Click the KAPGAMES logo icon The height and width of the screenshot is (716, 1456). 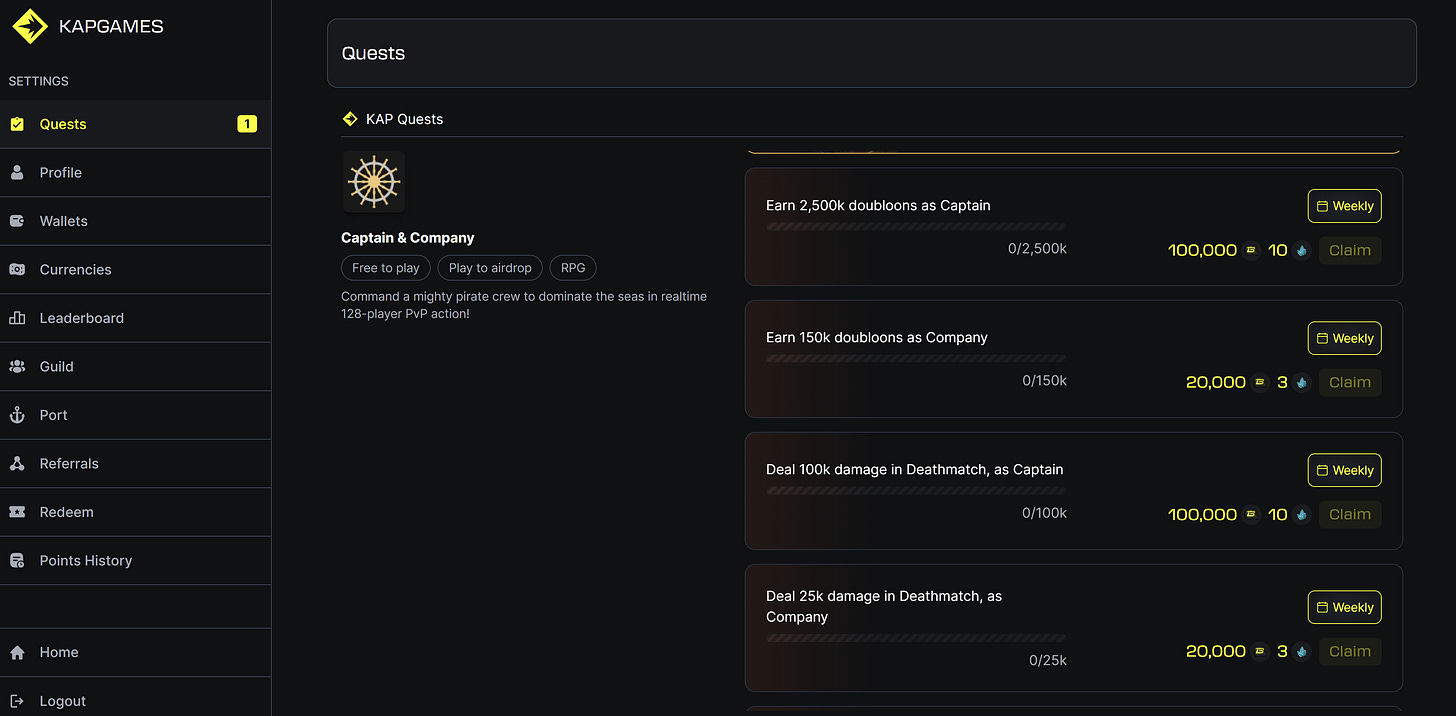(x=30, y=27)
